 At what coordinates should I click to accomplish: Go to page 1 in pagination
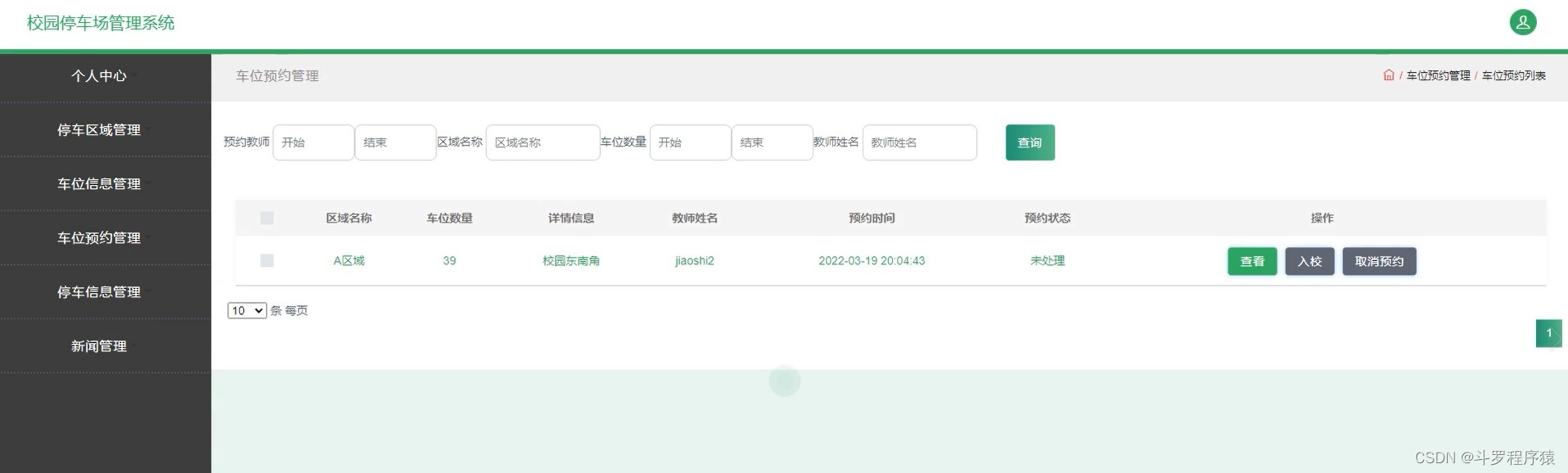[x=1548, y=333]
